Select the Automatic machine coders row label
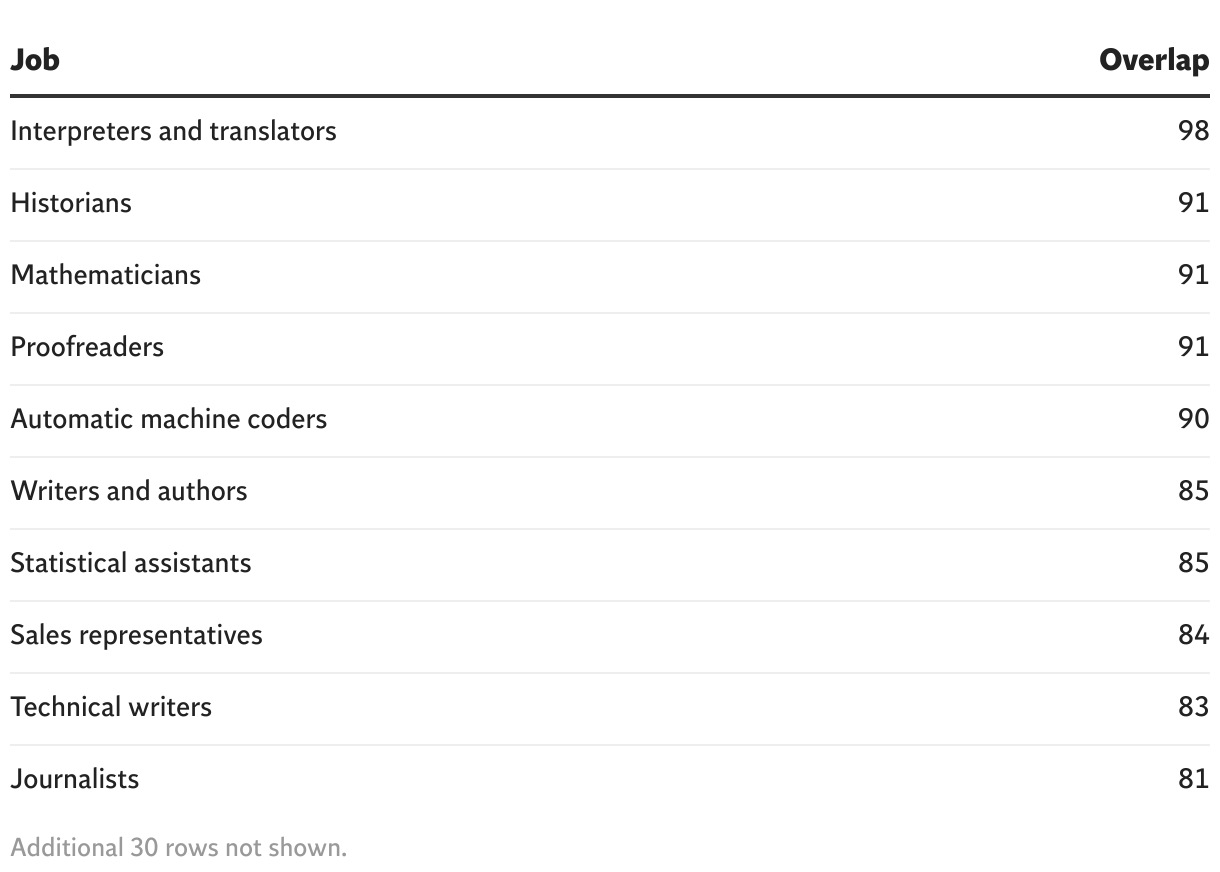This screenshot has height=872, width=1220. 169,419
